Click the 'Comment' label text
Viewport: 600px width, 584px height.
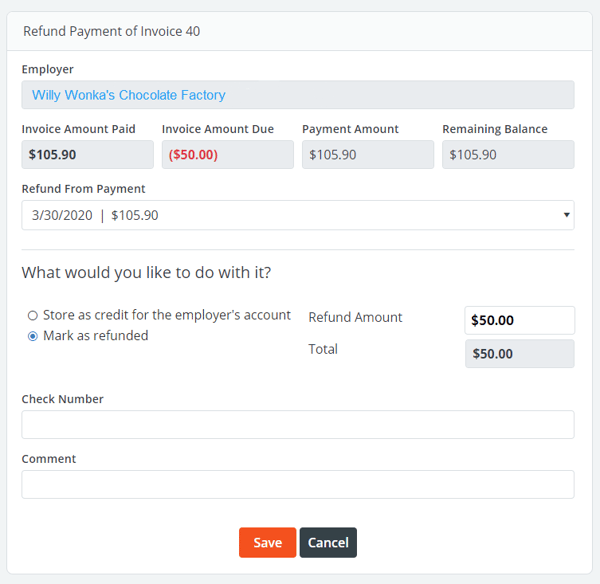click(49, 459)
